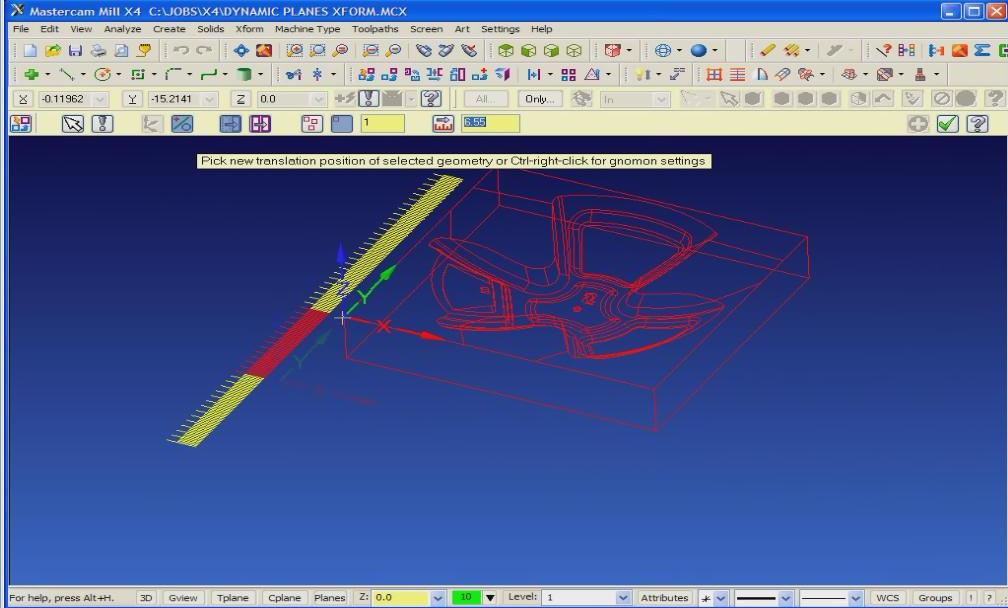The width and height of the screenshot is (1008, 608).
Task: Open the Machine Type menu
Action: click(x=307, y=29)
